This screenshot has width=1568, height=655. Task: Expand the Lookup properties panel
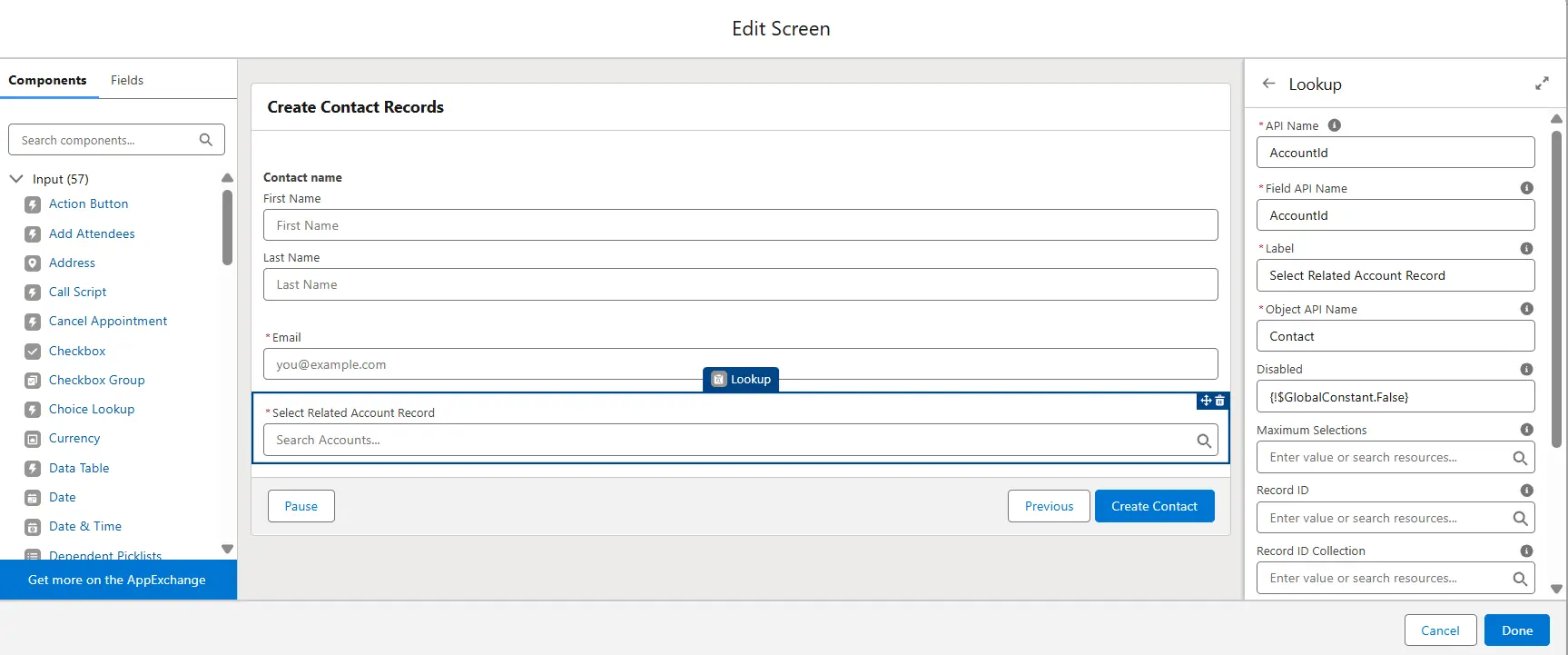1542,84
